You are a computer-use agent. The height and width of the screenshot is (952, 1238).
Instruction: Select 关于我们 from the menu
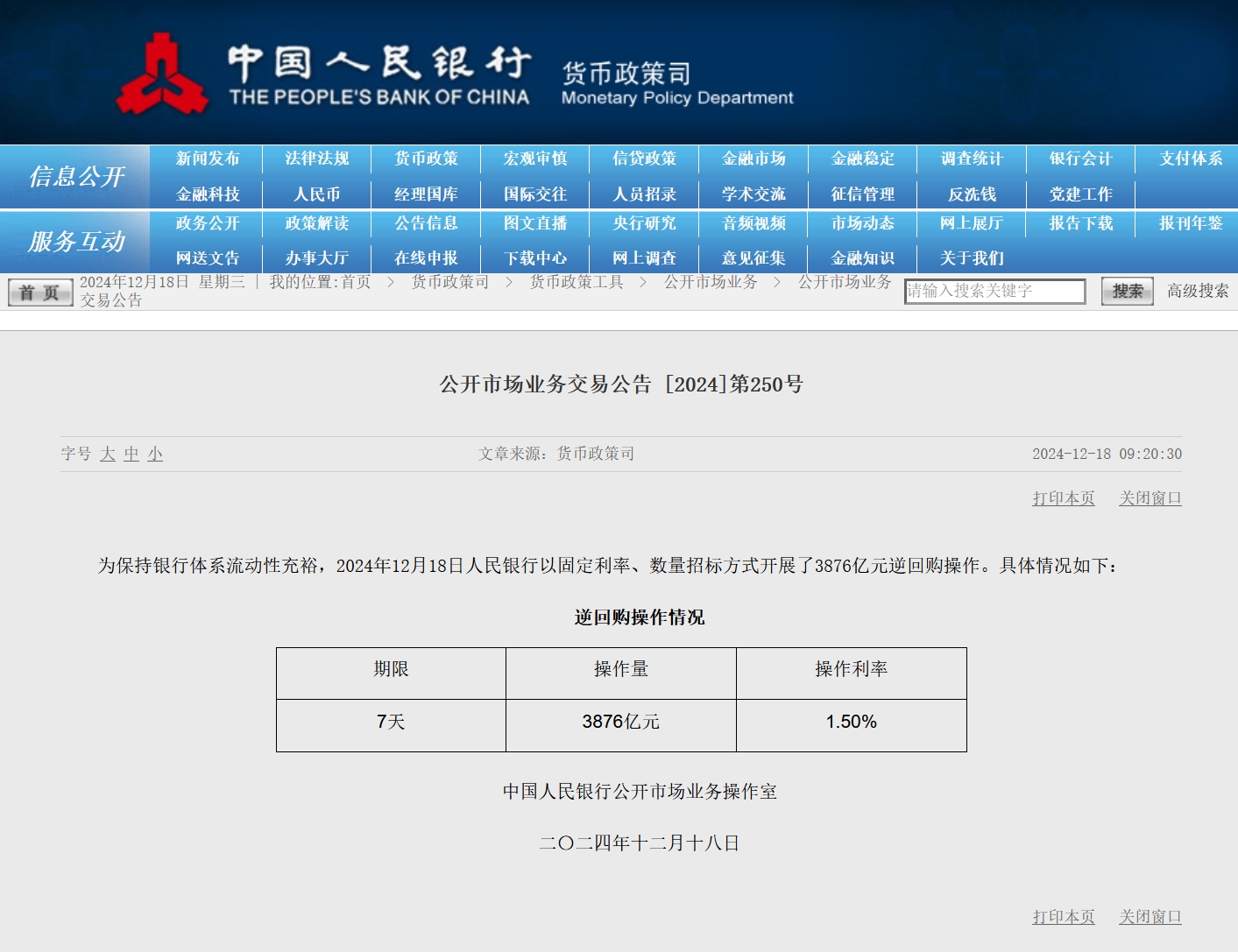[972, 258]
